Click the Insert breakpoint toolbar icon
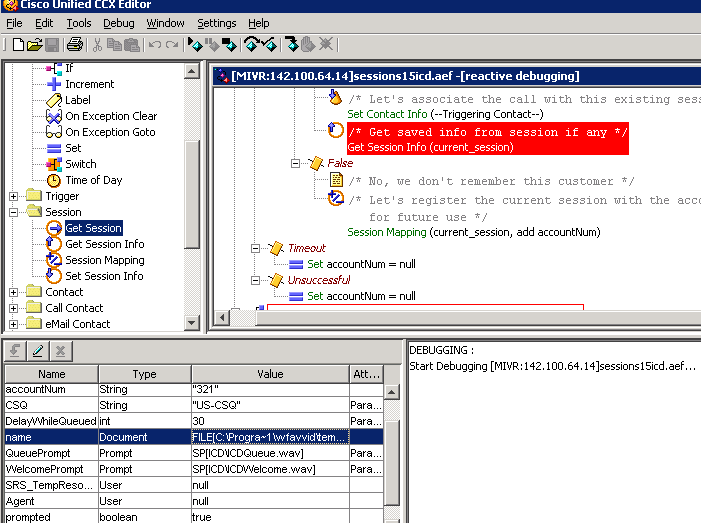 click(x=291, y=44)
